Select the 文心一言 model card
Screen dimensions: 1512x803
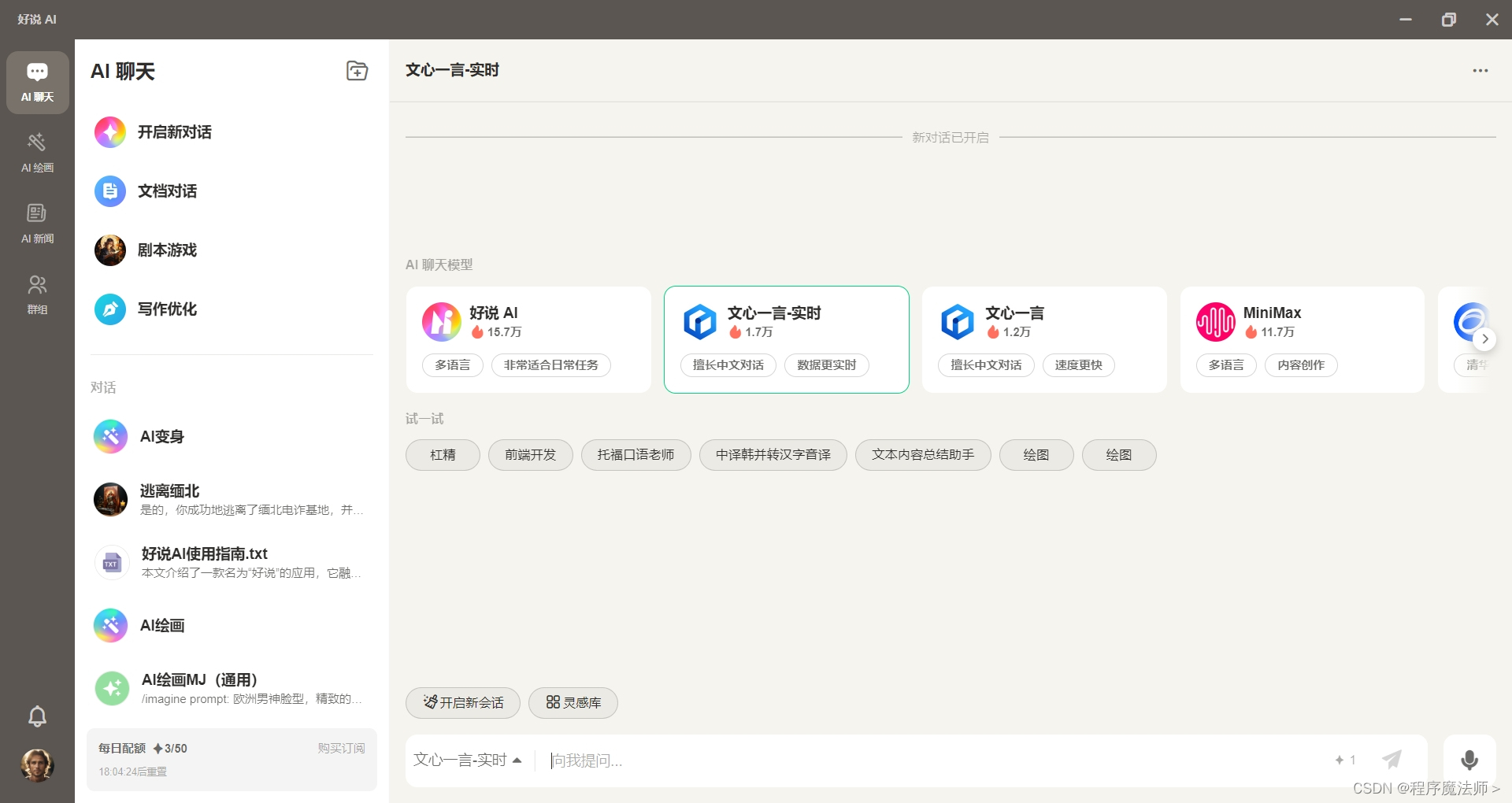click(1044, 339)
